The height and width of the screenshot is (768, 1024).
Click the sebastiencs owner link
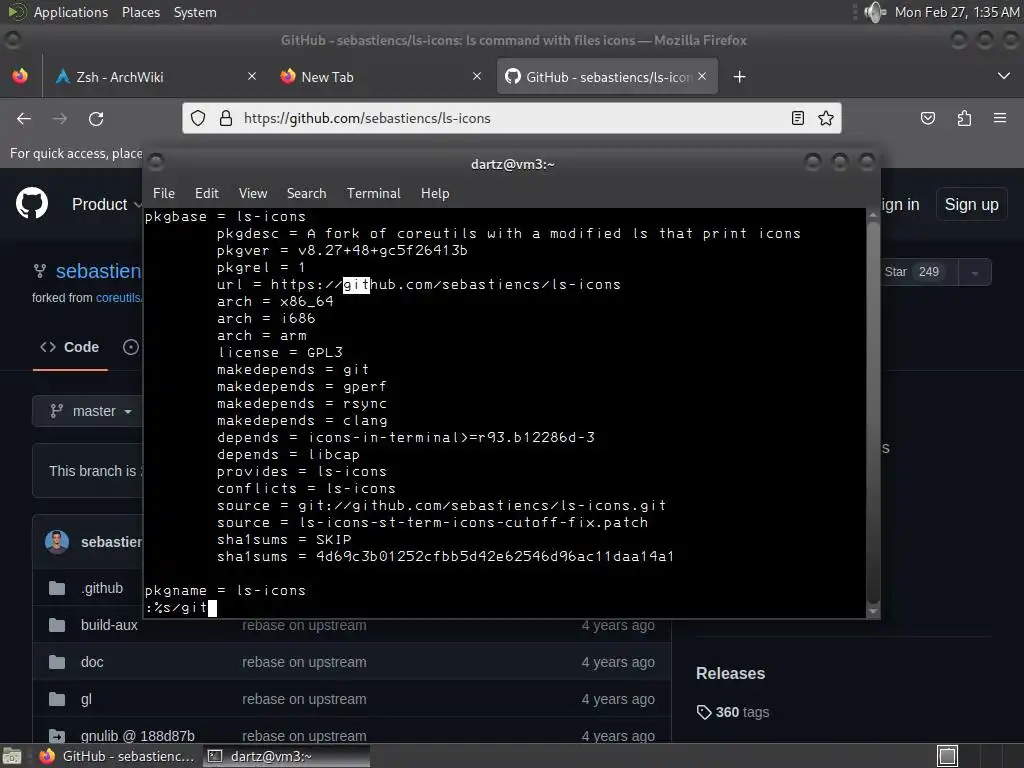click(99, 271)
